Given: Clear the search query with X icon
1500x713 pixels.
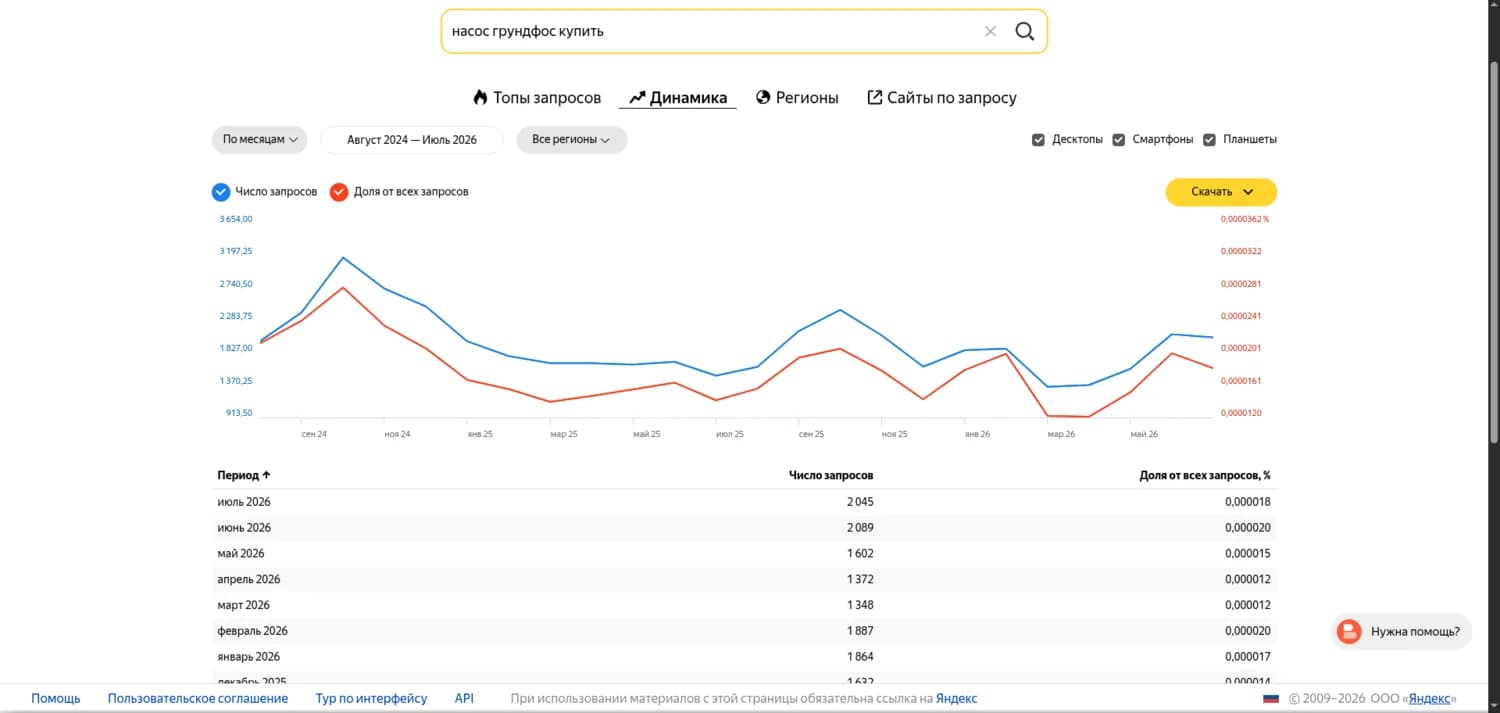Looking at the screenshot, I should click(990, 31).
